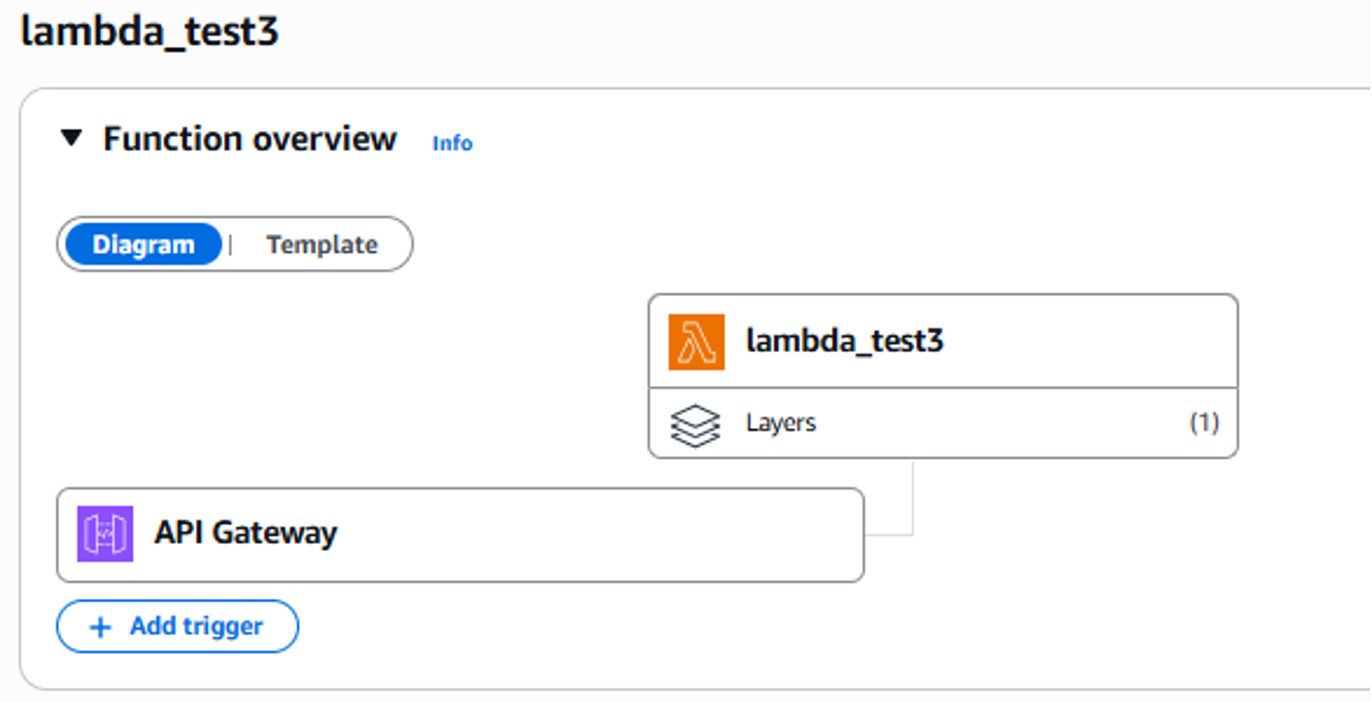Click the Function overview heading text
This screenshot has height=702, width=1372.
coord(250,139)
